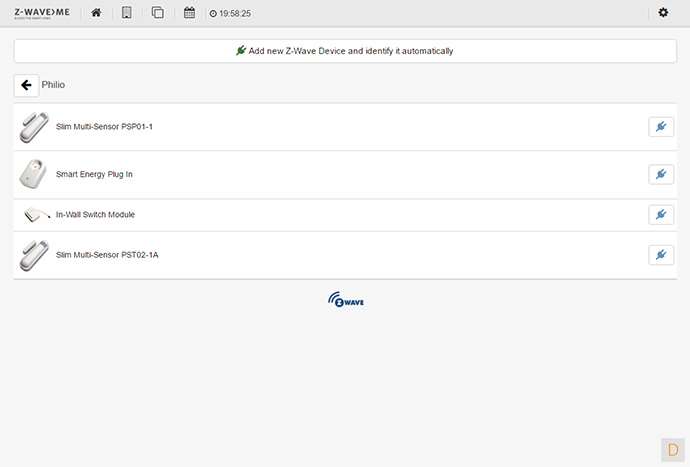This screenshot has width=690, height=467.
Task: Open the home dashboard icon
Action: pyautogui.click(x=96, y=13)
